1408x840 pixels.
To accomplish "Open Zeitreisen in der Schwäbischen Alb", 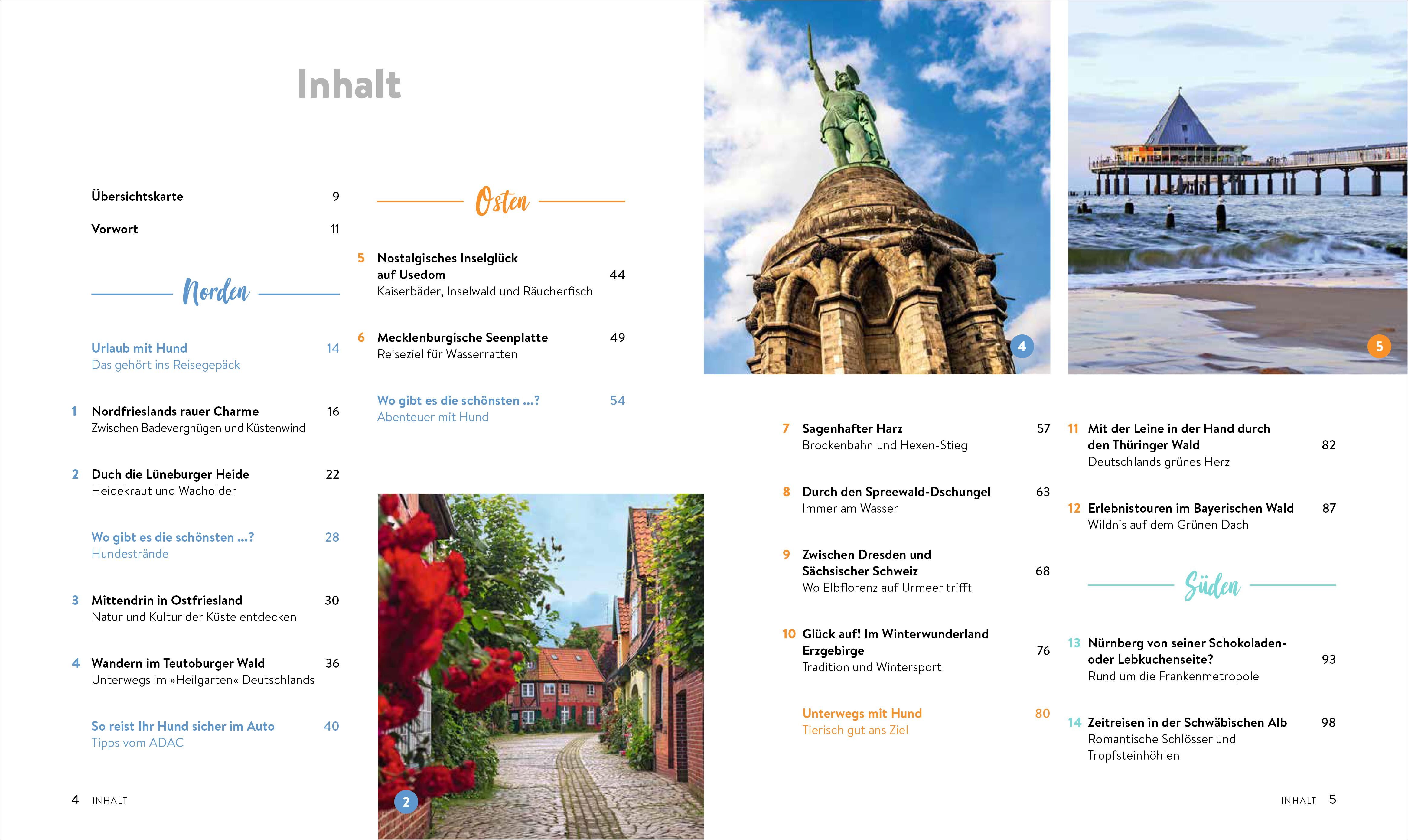I will tap(1187, 722).
